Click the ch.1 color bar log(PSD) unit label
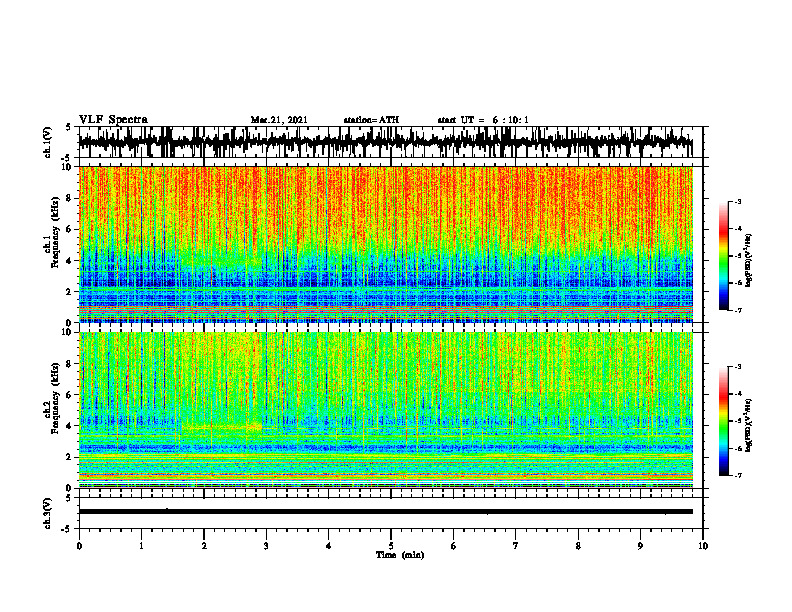This screenshot has height=612, width=792. coord(749,261)
